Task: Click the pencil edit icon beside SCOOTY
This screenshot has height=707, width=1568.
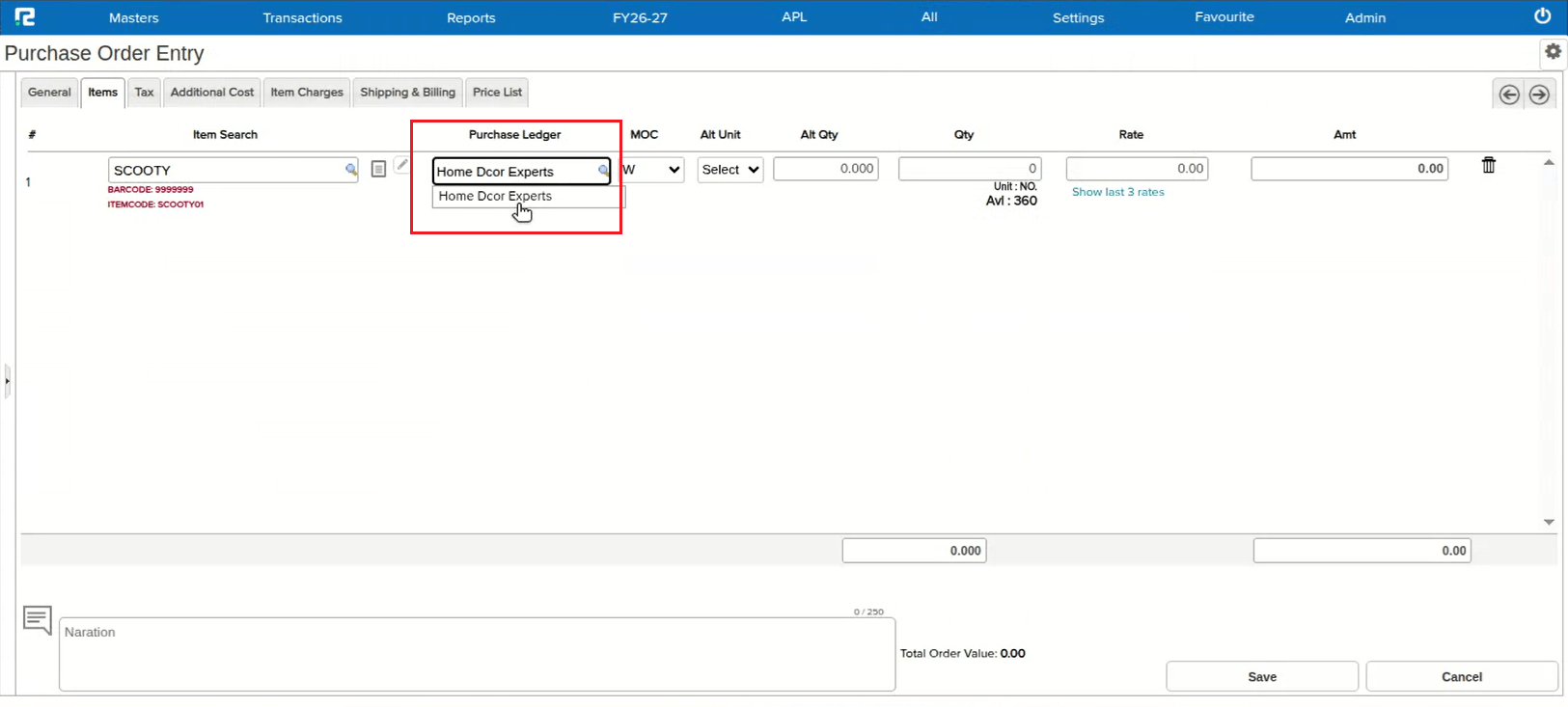Action: (x=402, y=165)
